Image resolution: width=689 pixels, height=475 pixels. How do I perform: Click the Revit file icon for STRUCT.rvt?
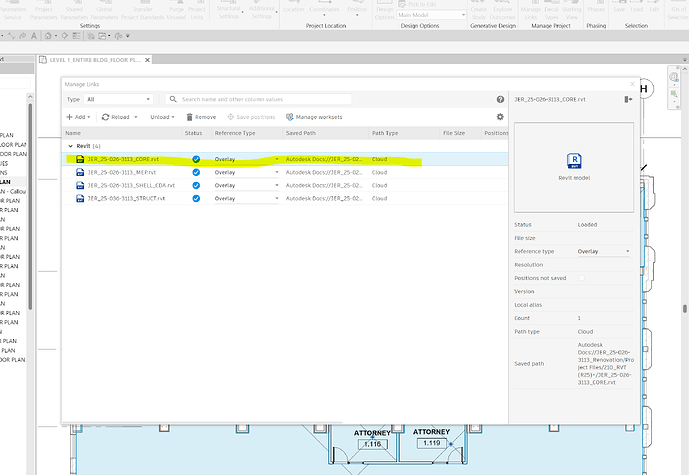click(80, 198)
